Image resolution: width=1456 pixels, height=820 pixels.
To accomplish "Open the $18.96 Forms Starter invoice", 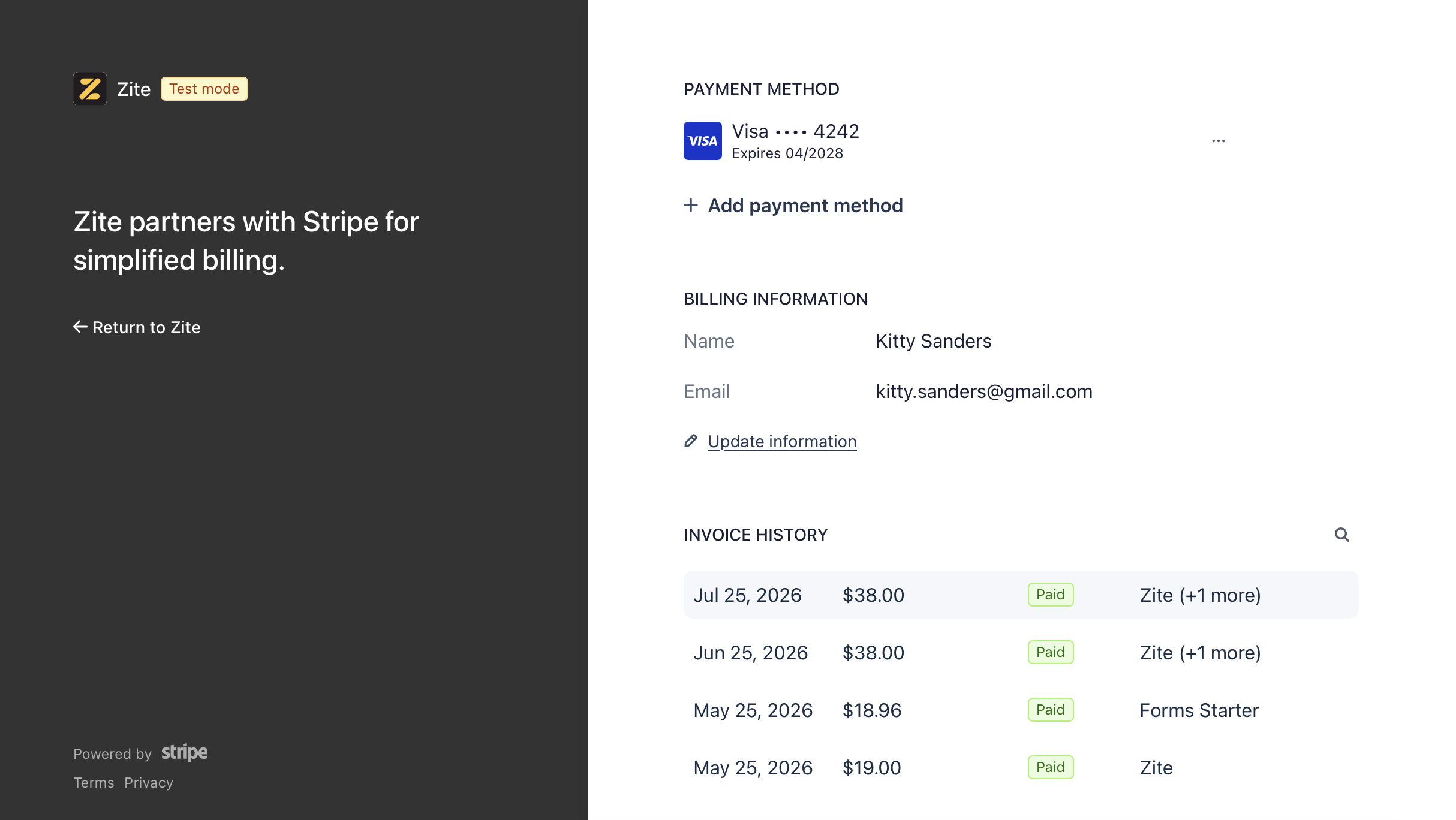I will tap(1021, 710).
